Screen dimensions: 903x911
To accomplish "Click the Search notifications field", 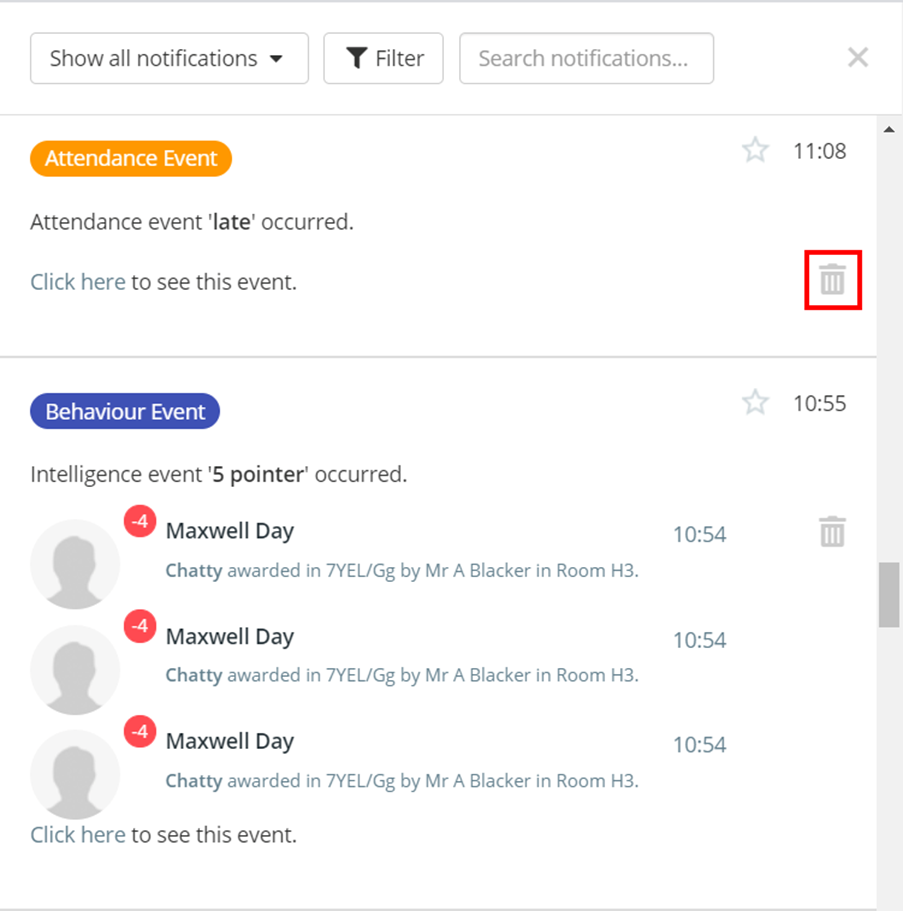I will [586, 58].
